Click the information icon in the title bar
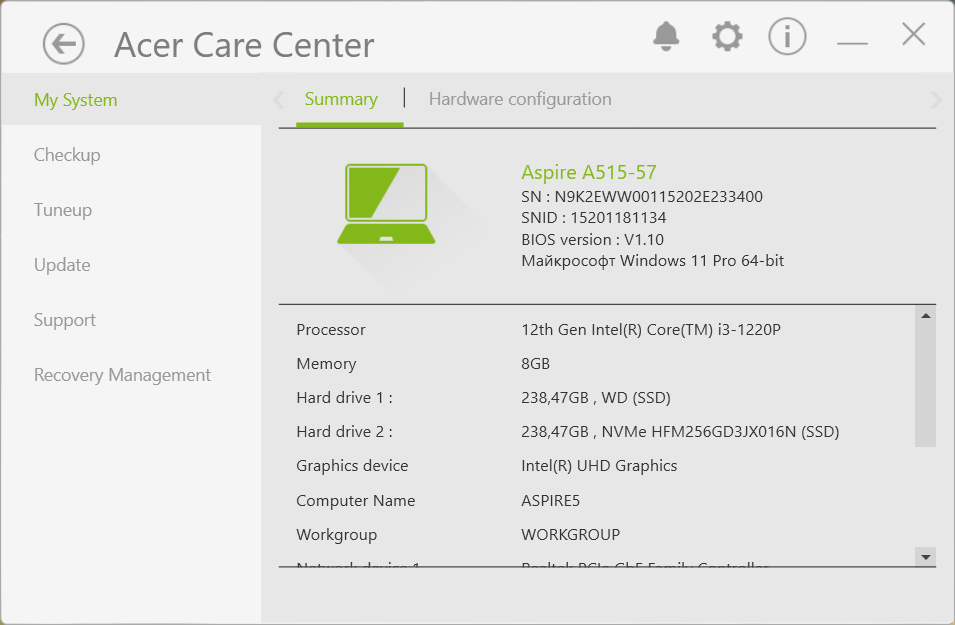 [x=787, y=37]
